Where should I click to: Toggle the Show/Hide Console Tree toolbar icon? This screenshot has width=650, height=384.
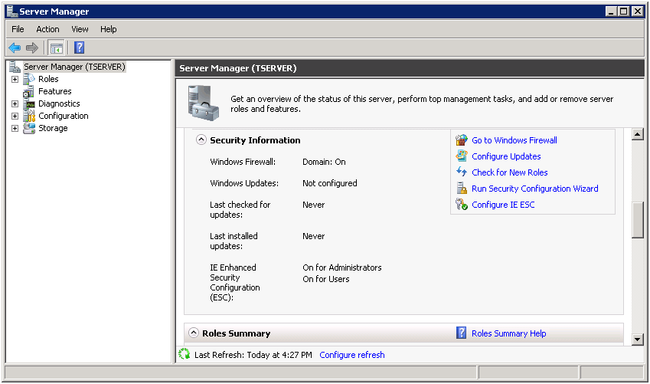56,48
